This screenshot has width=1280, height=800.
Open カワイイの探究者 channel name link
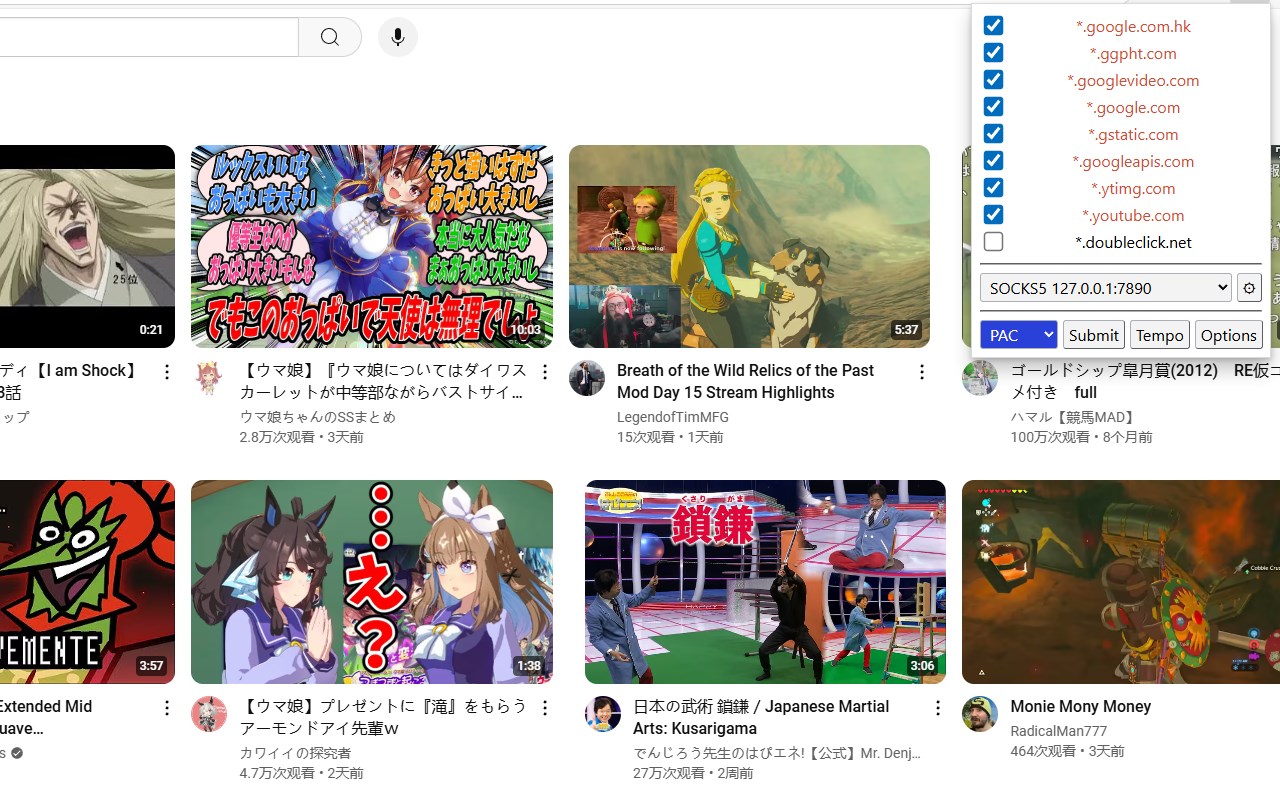tap(295, 753)
